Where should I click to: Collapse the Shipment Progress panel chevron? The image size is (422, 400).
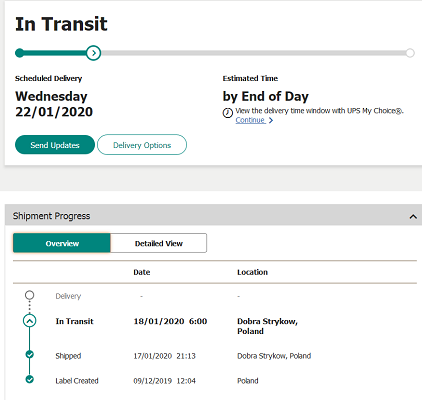413,217
